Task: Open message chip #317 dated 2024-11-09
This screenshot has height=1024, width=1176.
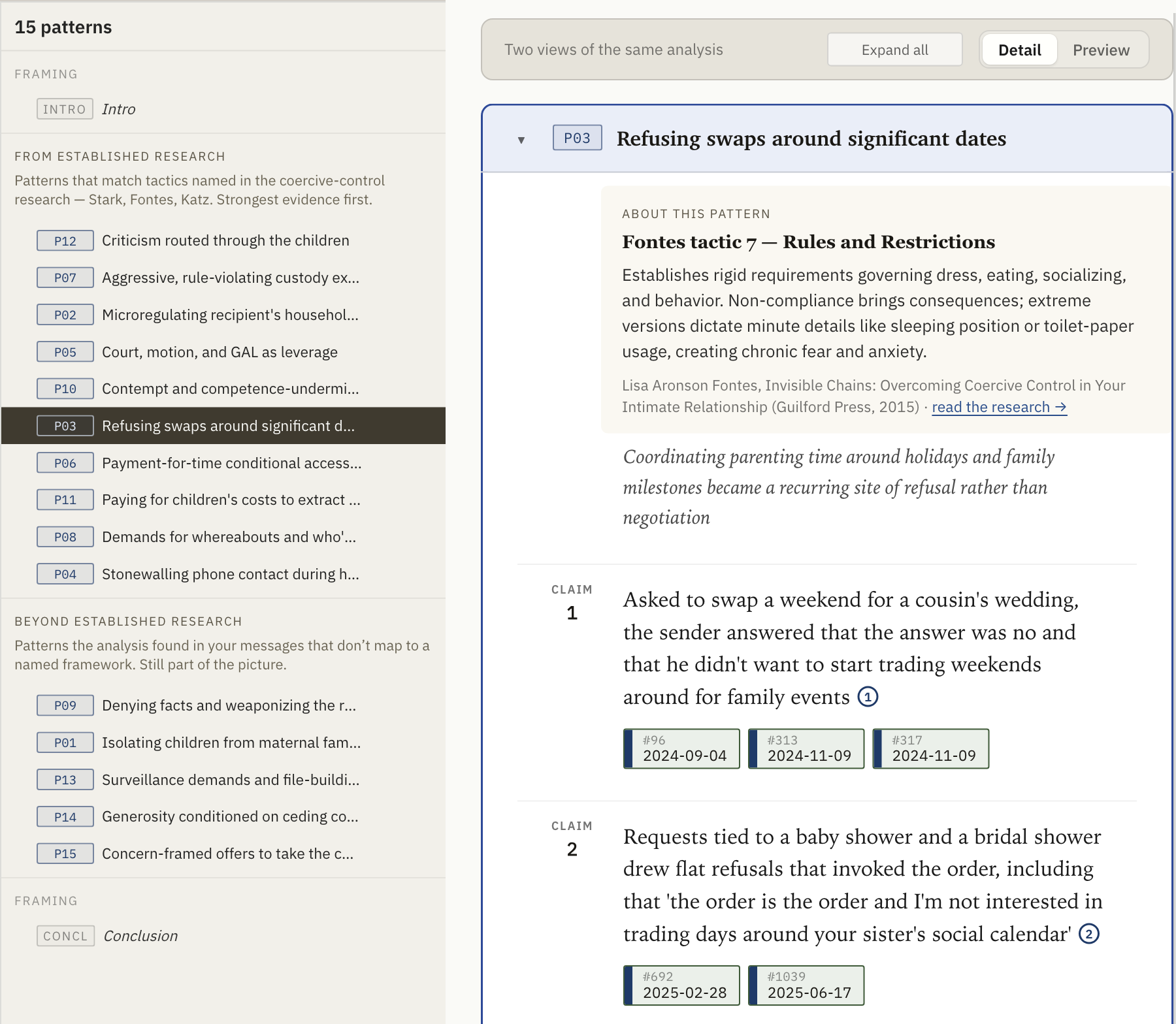Action: (931, 748)
